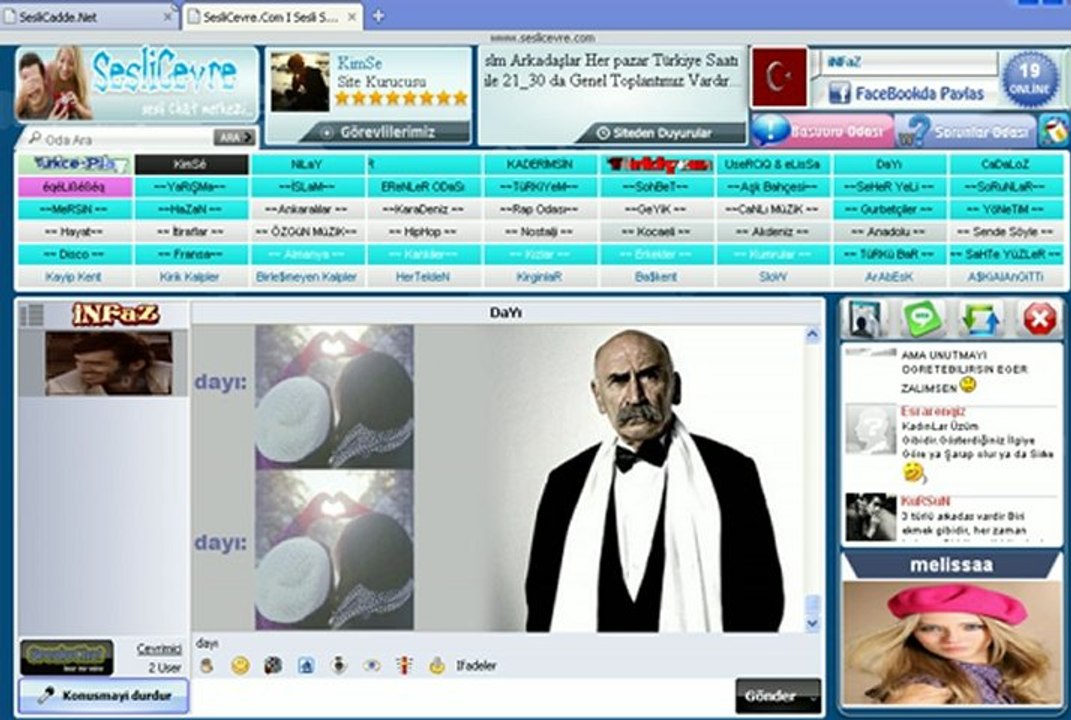The image size is (1071, 720).
Task: Click the Facebook logo icon
Action: coord(839,93)
